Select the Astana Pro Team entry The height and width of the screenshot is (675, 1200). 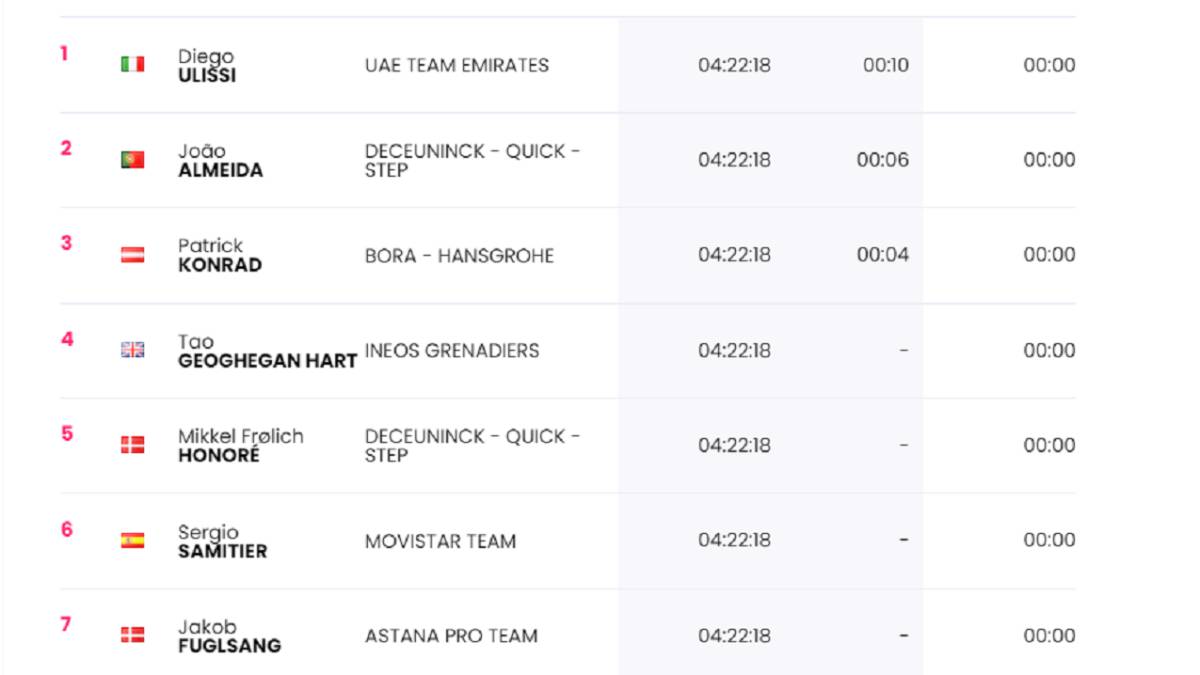(451, 636)
